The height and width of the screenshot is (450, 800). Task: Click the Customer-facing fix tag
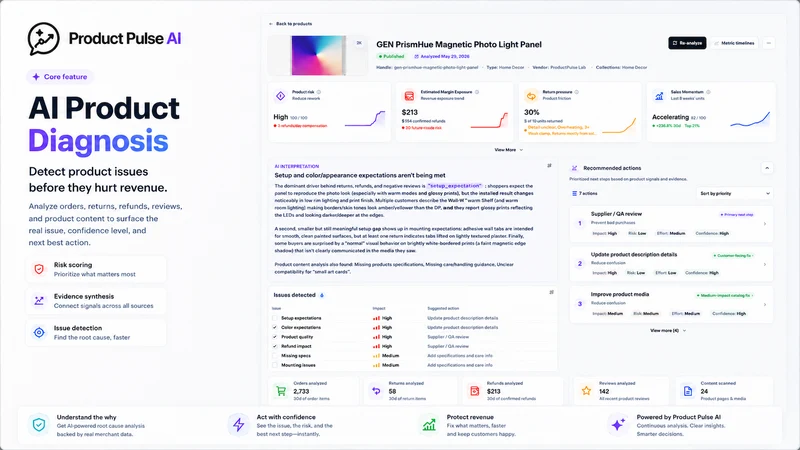(x=733, y=256)
